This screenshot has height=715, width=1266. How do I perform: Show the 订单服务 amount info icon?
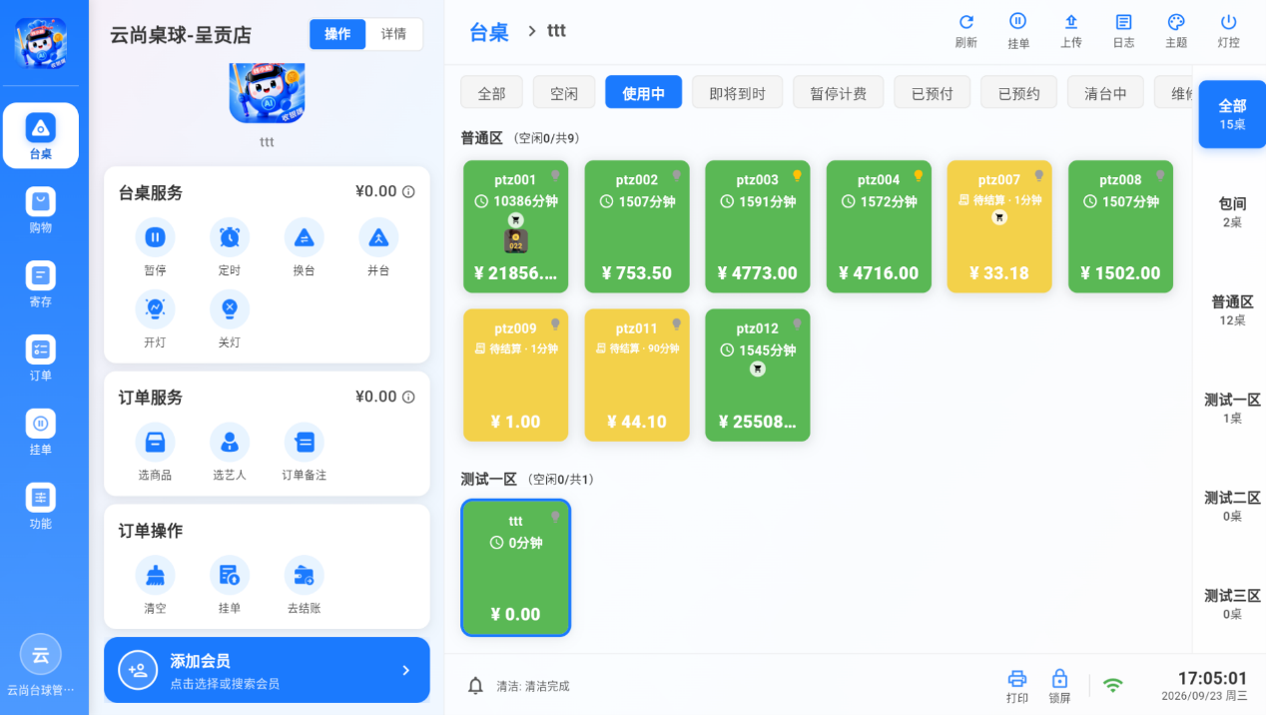408,397
